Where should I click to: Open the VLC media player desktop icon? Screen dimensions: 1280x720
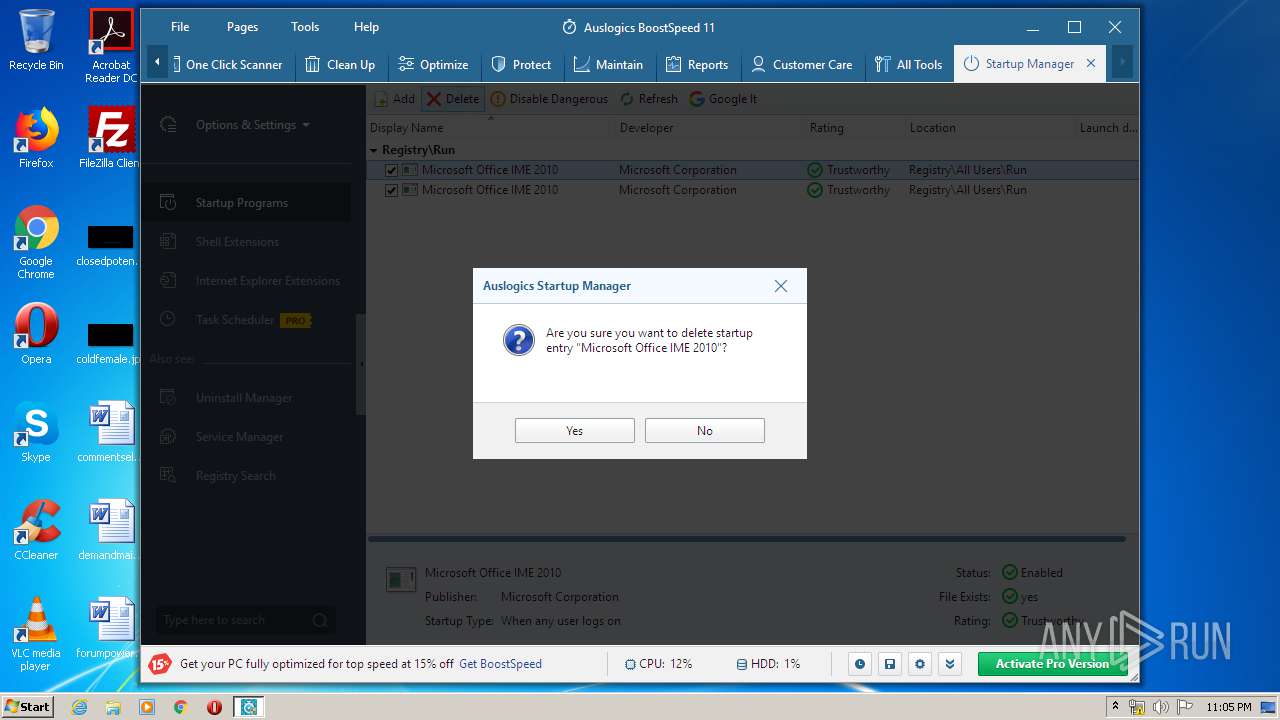tap(36, 634)
